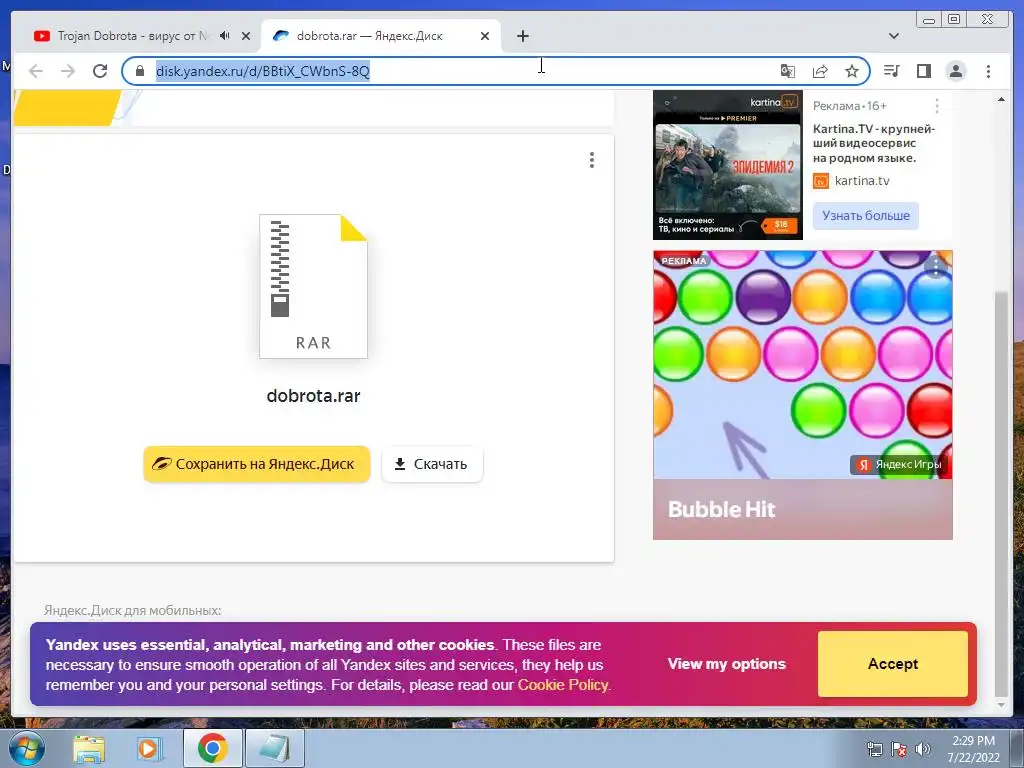The width and height of the screenshot is (1024, 768).
Task: Click the RAR archive file icon
Action: click(x=313, y=286)
